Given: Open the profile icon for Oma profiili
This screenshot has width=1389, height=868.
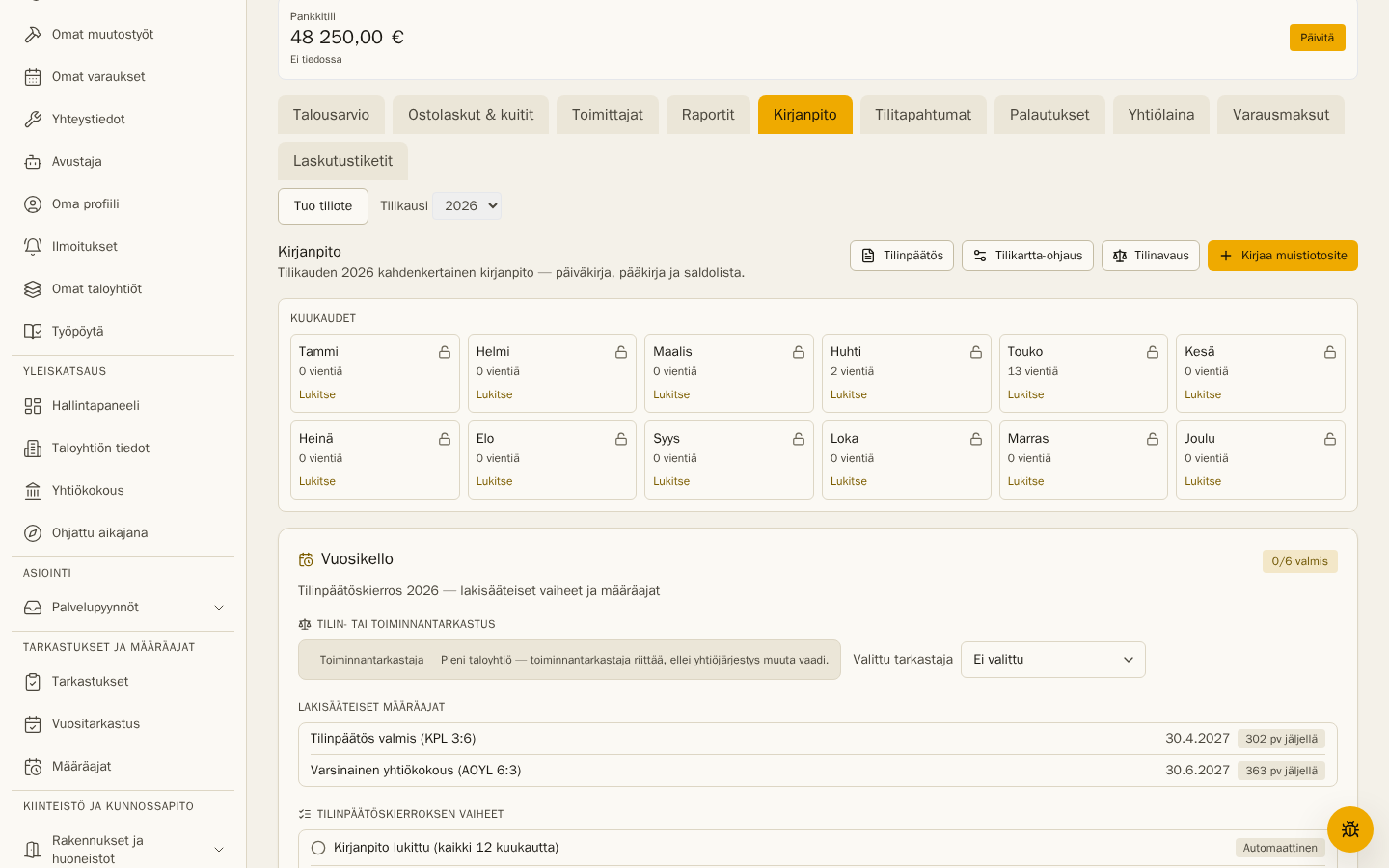Looking at the screenshot, I should (33, 204).
